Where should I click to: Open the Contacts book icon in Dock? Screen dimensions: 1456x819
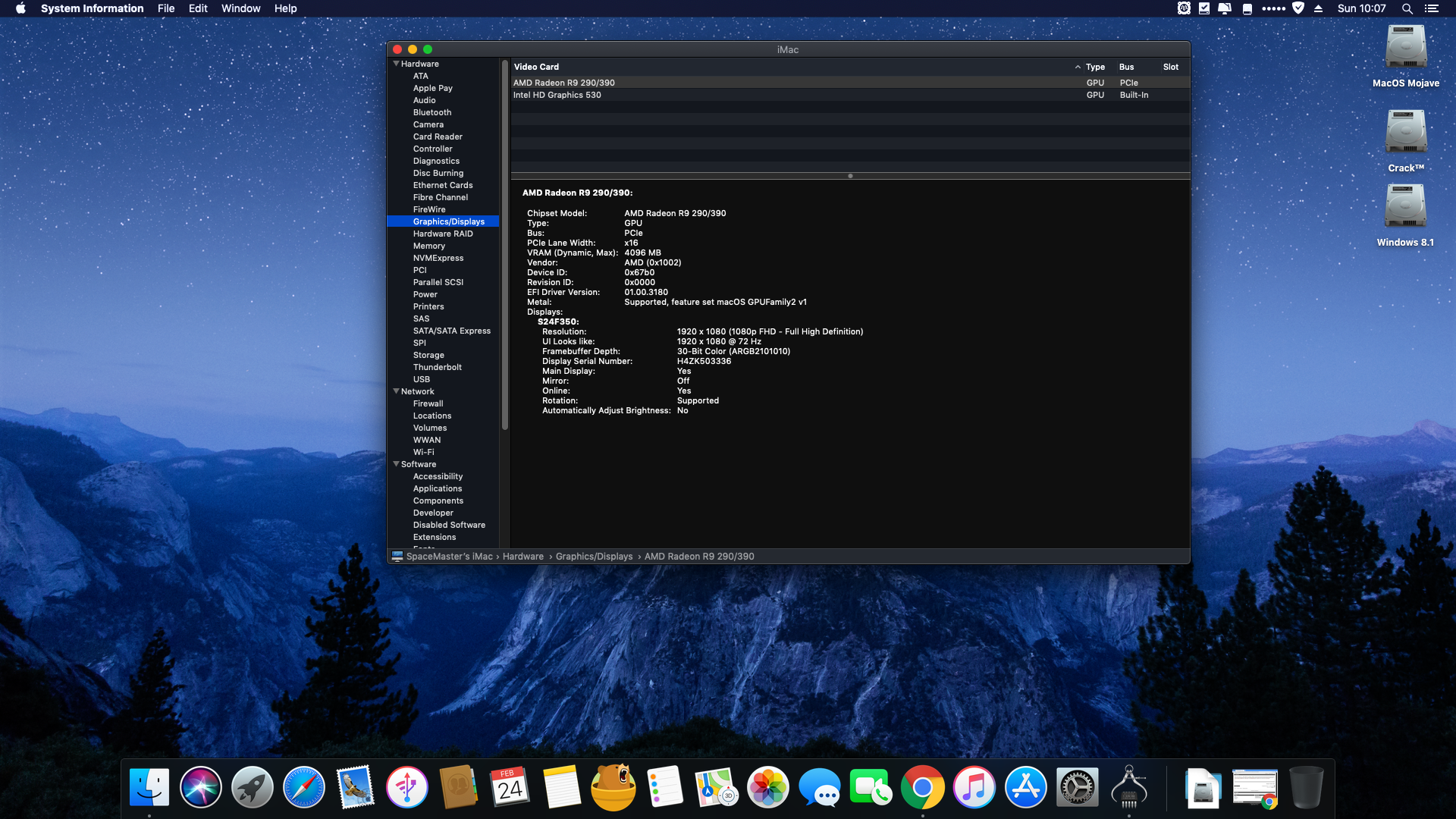click(459, 787)
